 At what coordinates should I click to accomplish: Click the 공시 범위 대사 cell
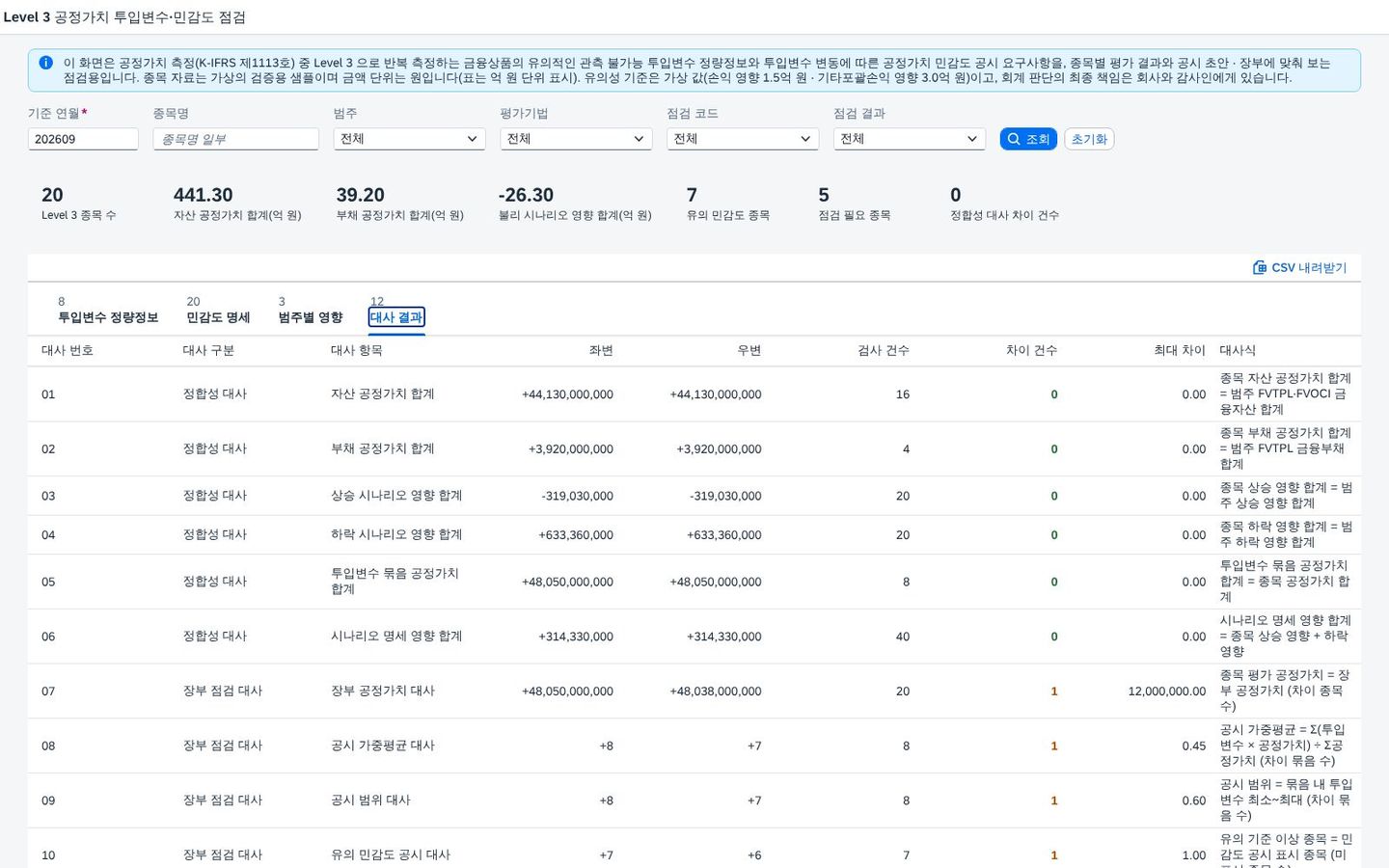(370, 800)
